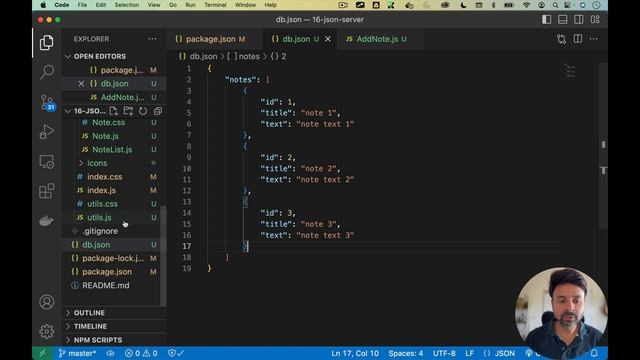Close db.json in Open Editors list
The height and width of the screenshot is (360, 640).
pyautogui.click(x=81, y=84)
